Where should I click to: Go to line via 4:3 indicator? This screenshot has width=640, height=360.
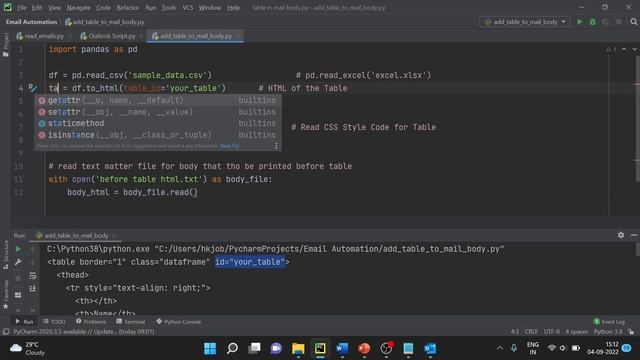point(515,331)
